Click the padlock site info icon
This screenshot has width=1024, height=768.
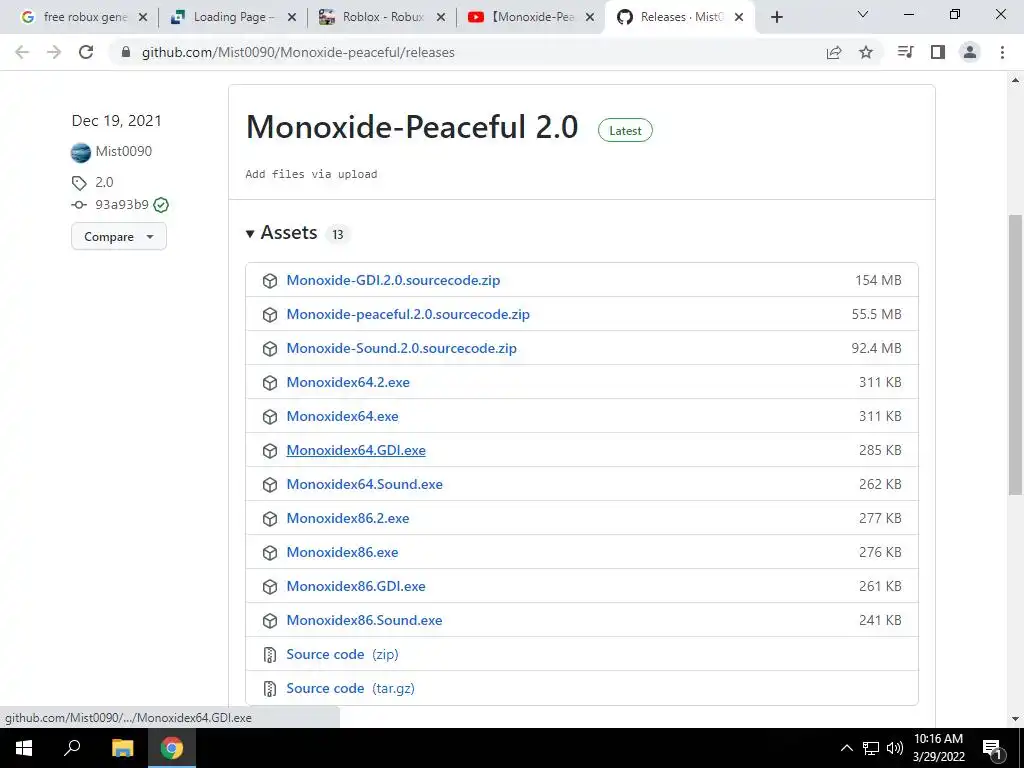pos(126,52)
